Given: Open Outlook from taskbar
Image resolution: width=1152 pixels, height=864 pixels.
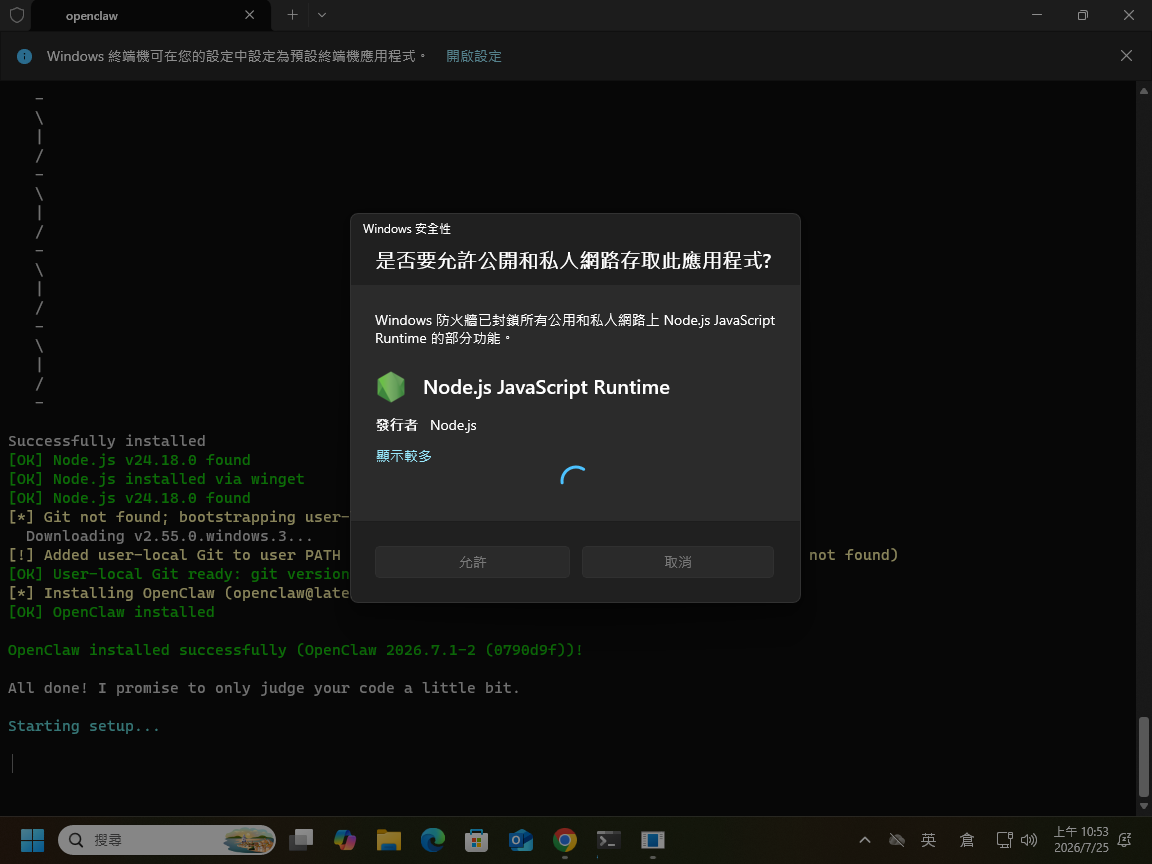Looking at the screenshot, I should 521,840.
